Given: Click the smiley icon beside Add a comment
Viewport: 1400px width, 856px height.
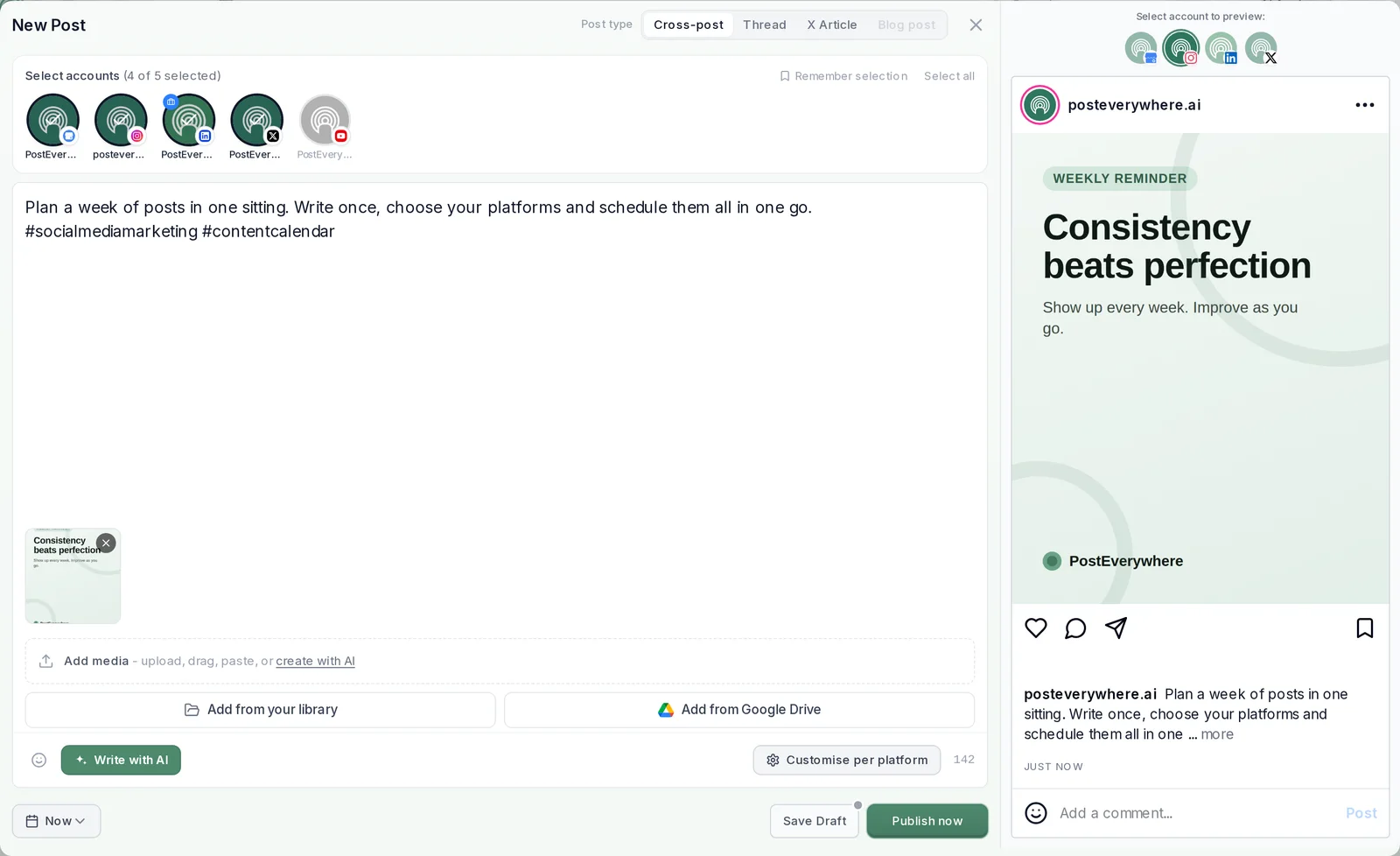Looking at the screenshot, I should pyautogui.click(x=1036, y=813).
